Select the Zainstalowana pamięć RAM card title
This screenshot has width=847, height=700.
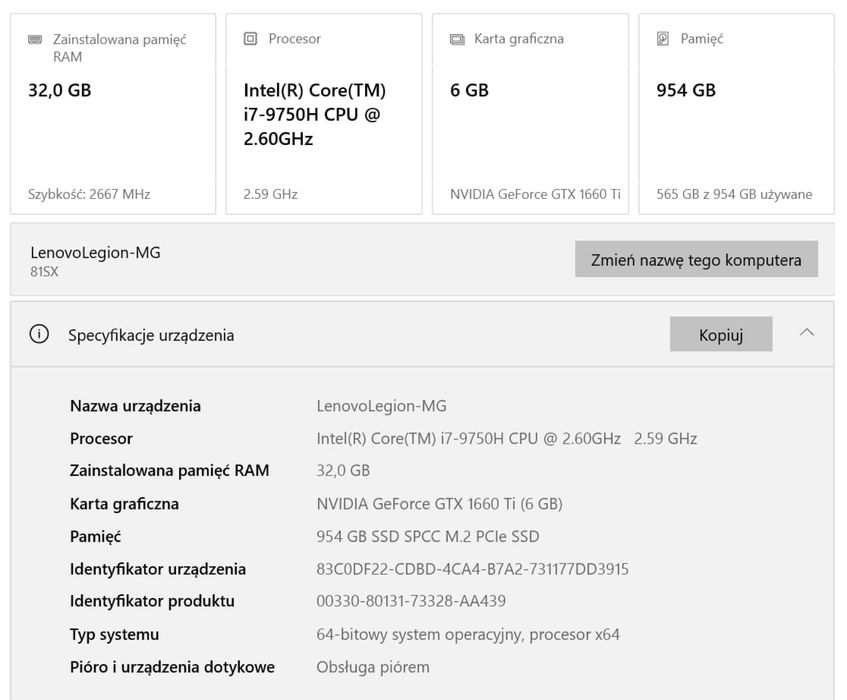pos(119,48)
